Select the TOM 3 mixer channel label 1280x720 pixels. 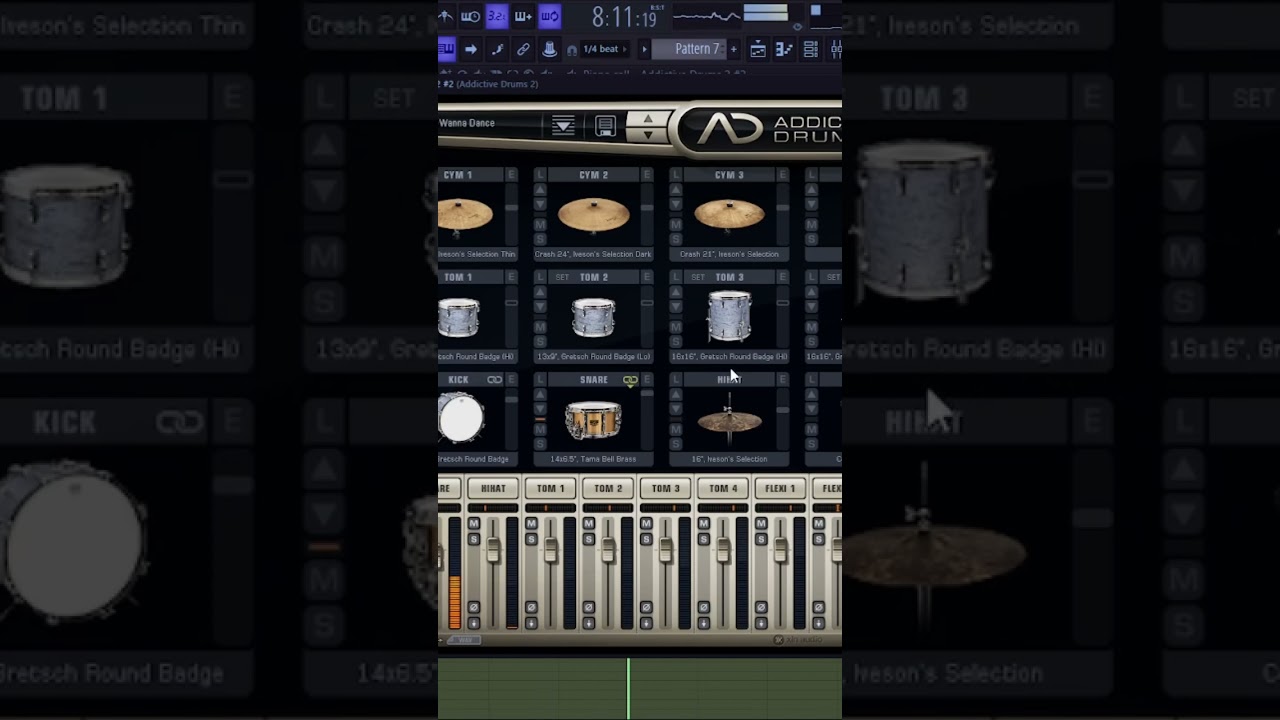point(666,488)
